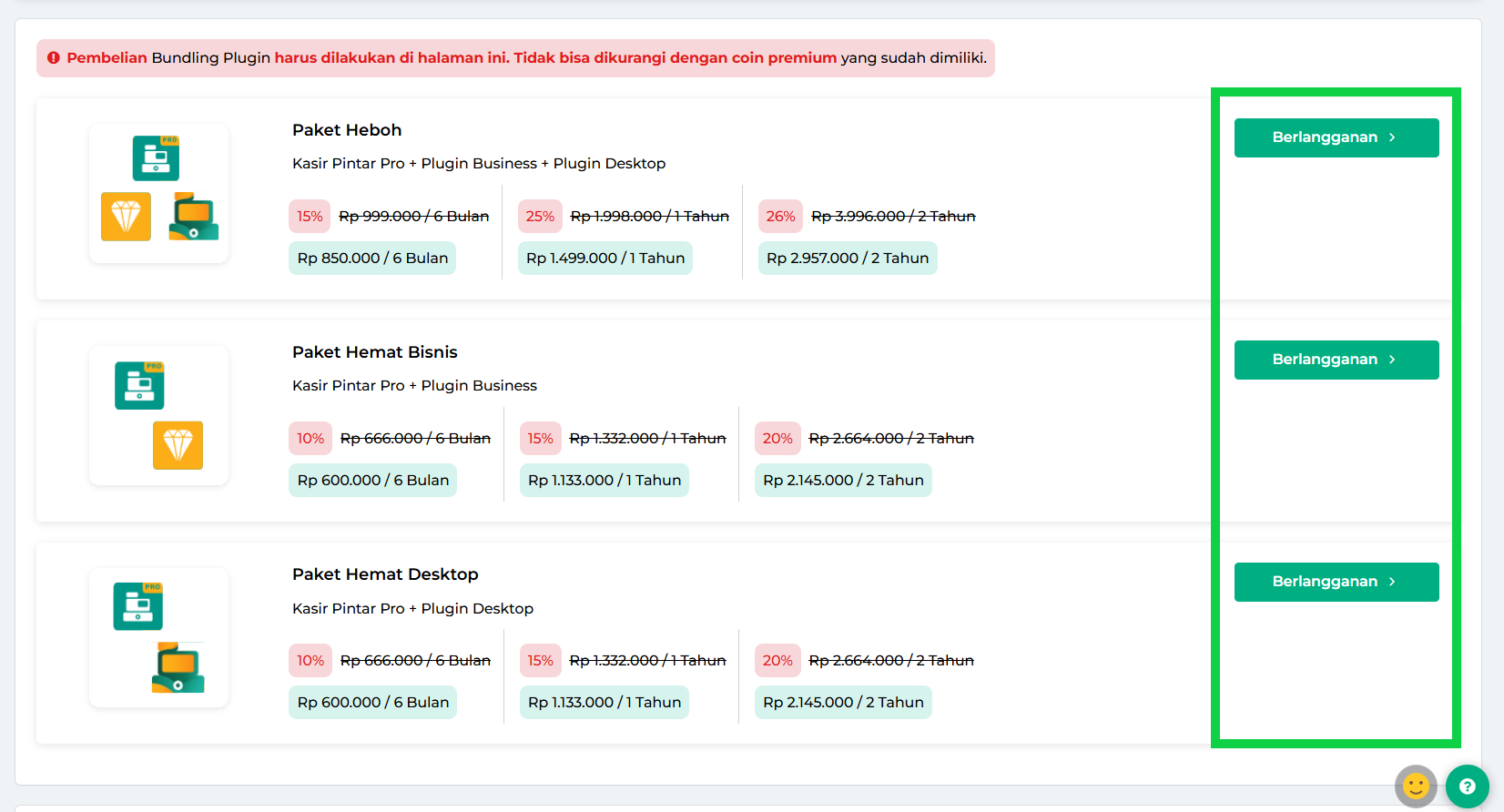
Task: Click the red warning icon in the alert banner
Action: pyautogui.click(x=54, y=58)
